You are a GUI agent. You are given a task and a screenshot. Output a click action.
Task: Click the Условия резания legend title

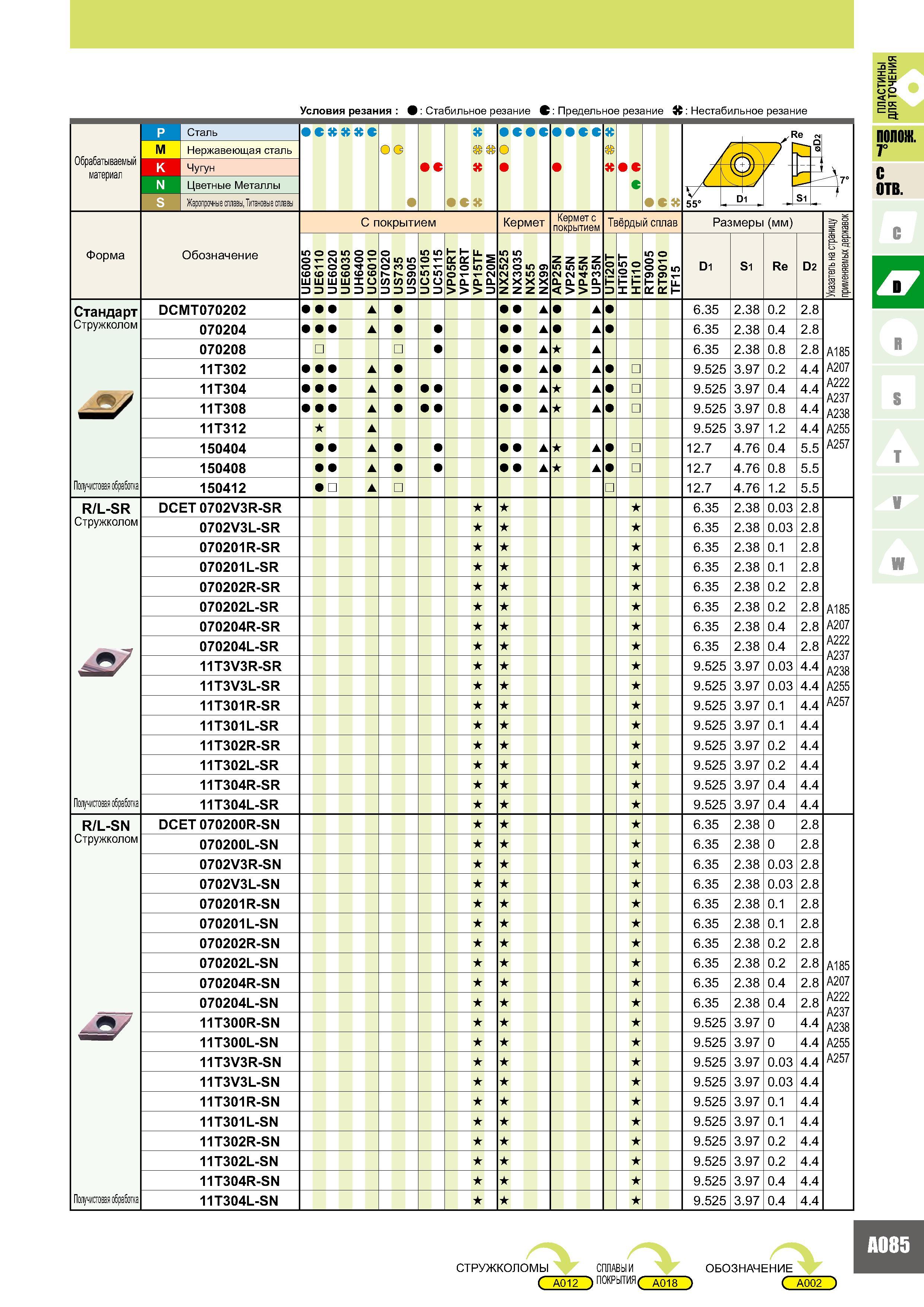pyautogui.click(x=349, y=111)
